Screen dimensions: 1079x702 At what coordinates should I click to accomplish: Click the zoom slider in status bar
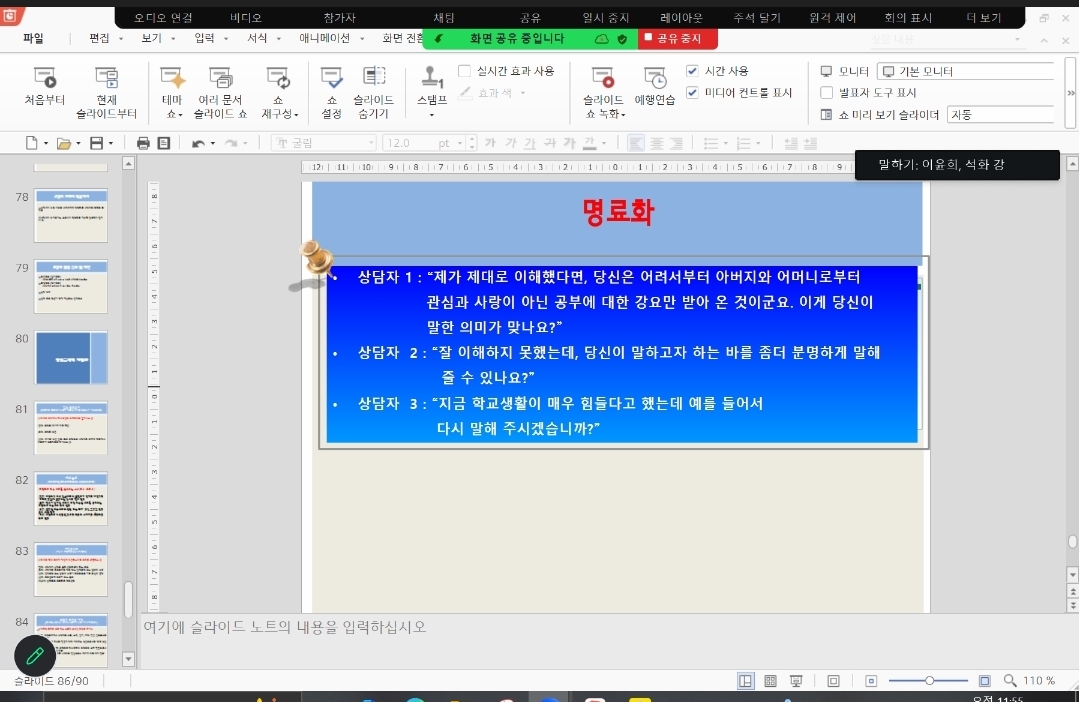point(930,681)
